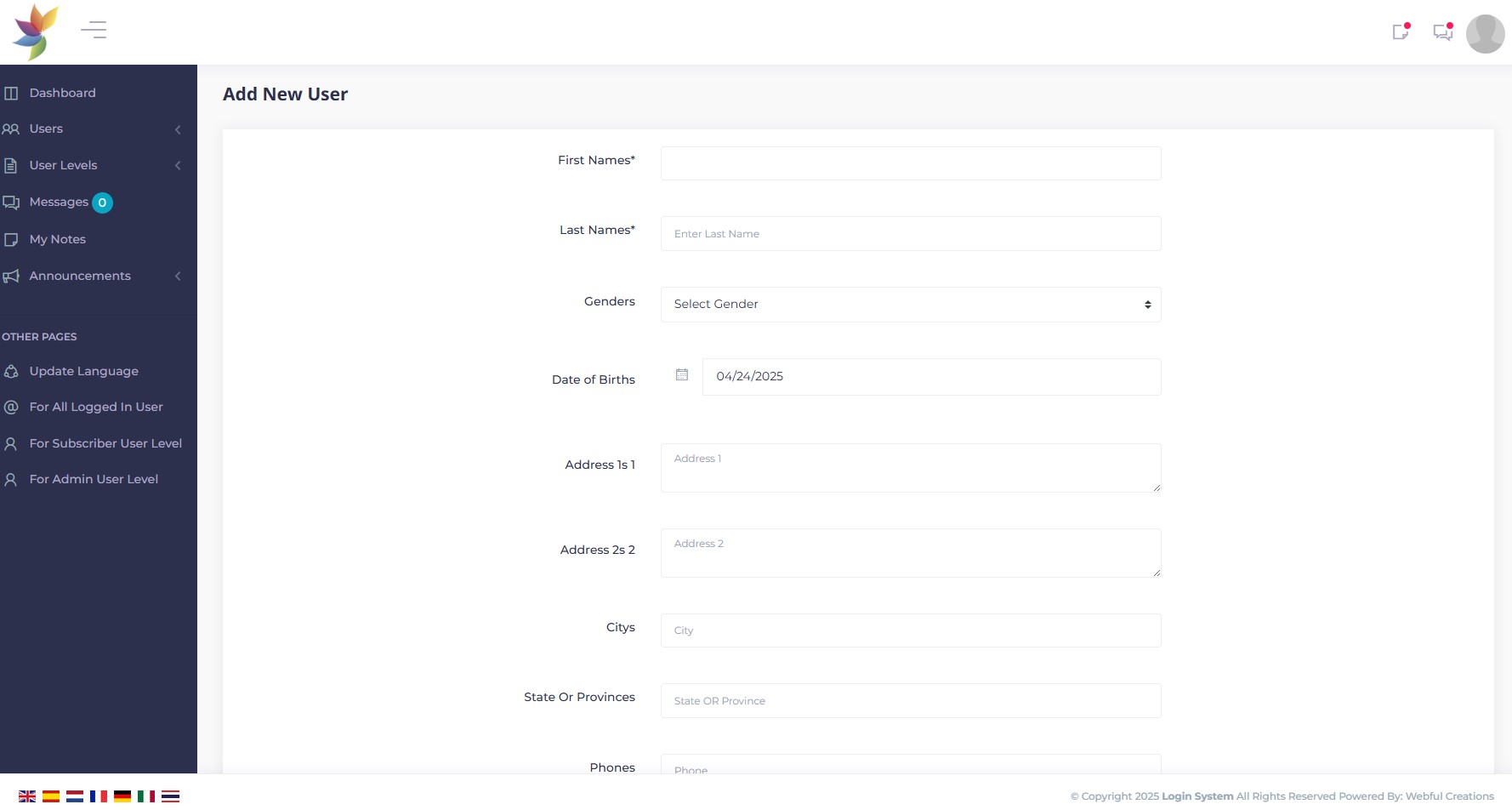Select the Dashboard icon in the sidebar
Viewport: 1512px width, 810px height.
click(12, 93)
